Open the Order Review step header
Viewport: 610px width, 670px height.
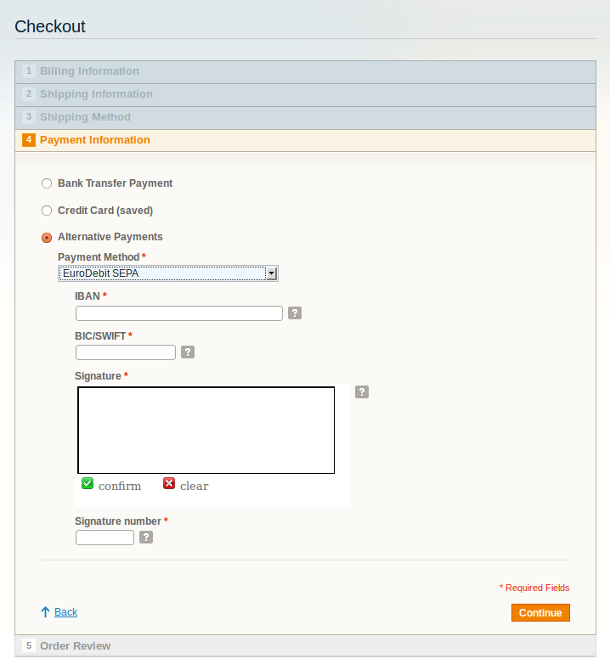tap(305, 646)
